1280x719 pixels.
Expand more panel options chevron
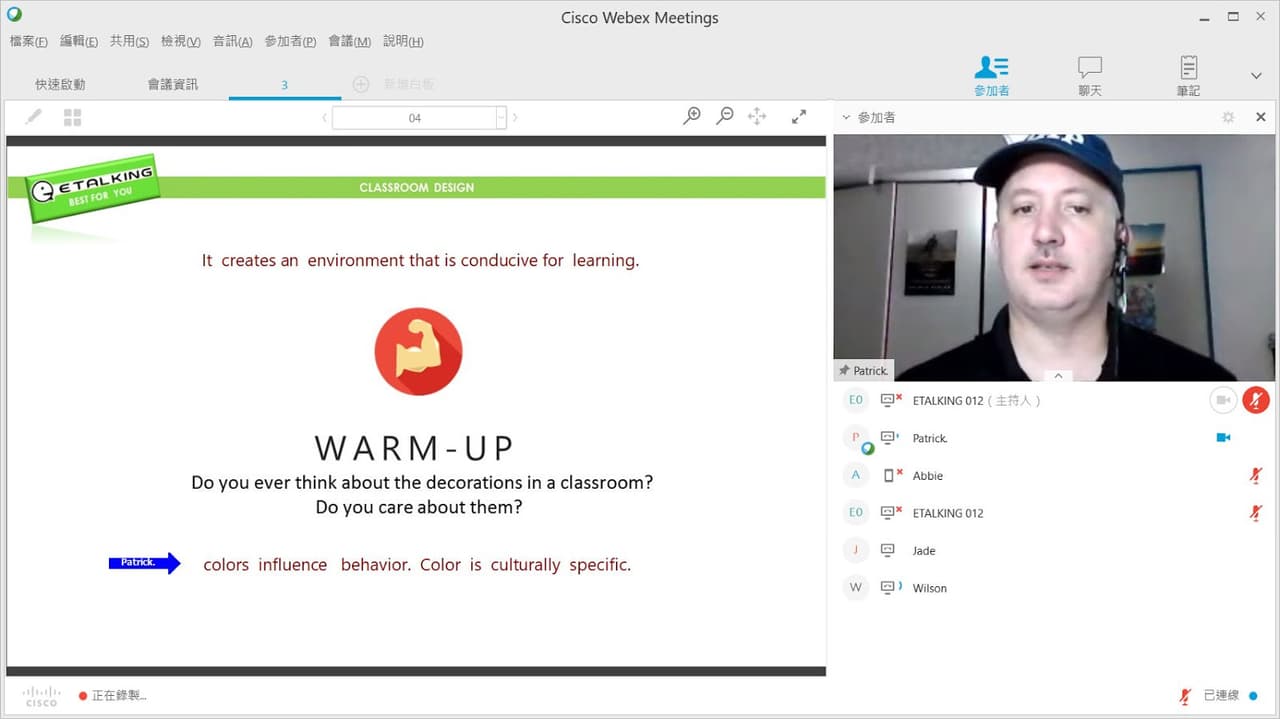1256,76
